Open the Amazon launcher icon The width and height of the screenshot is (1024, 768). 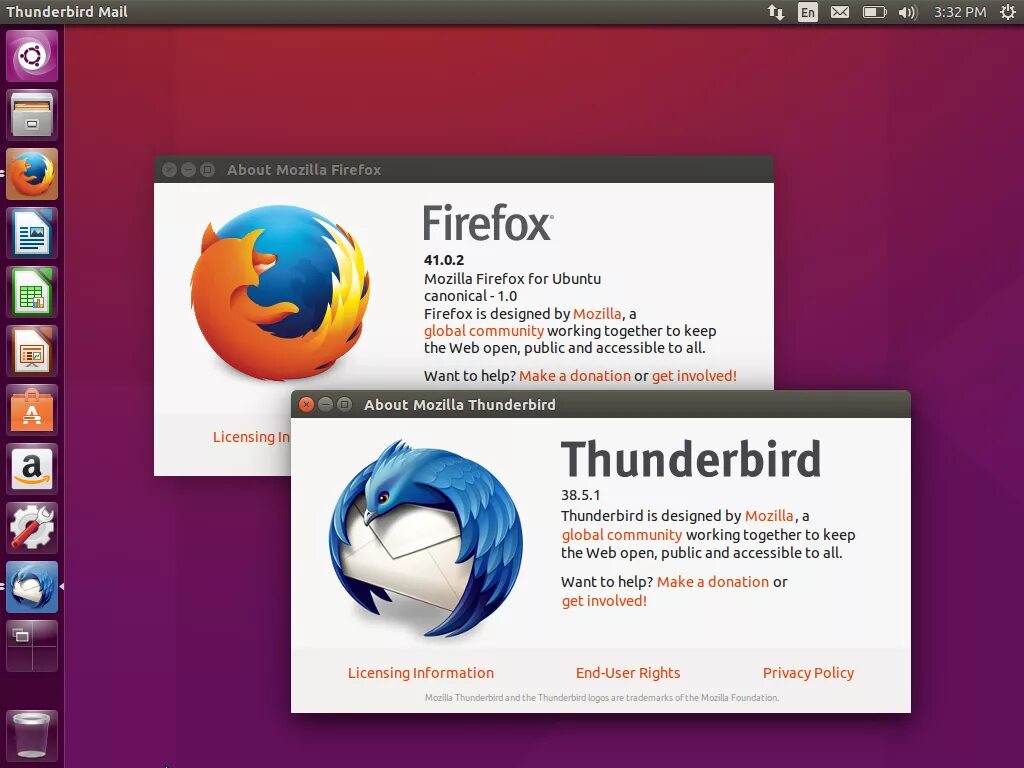[x=32, y=469]
